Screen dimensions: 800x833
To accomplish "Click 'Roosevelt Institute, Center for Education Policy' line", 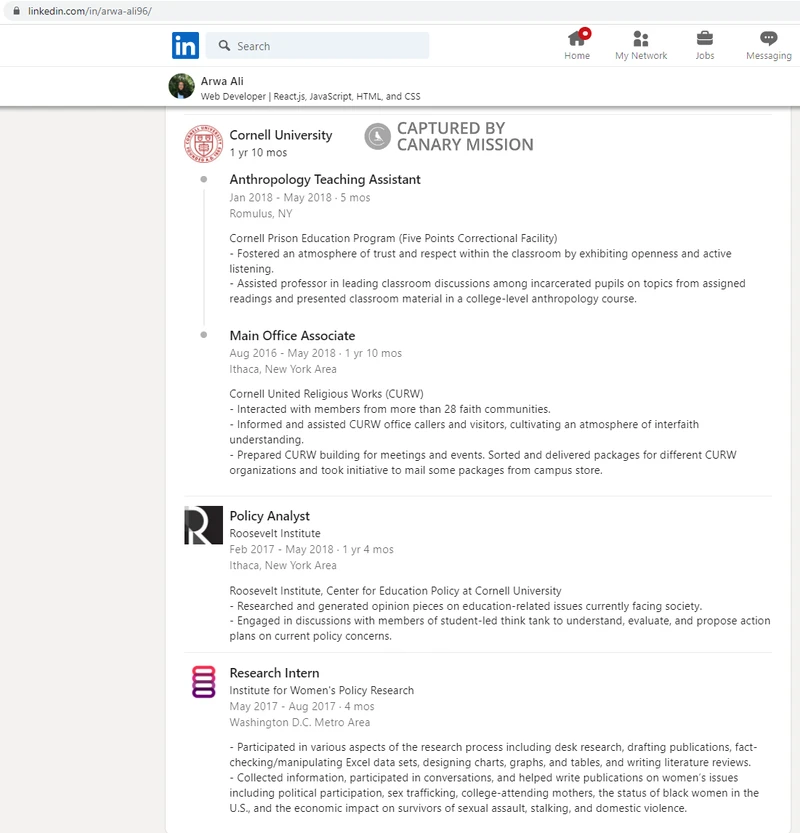I will (x=395, y=591).
